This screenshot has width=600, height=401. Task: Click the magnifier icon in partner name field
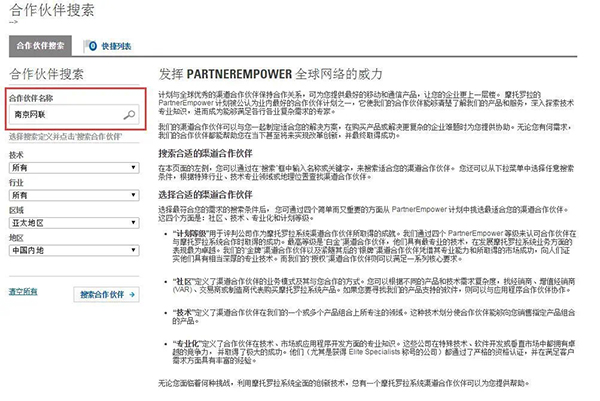[129, 115]
